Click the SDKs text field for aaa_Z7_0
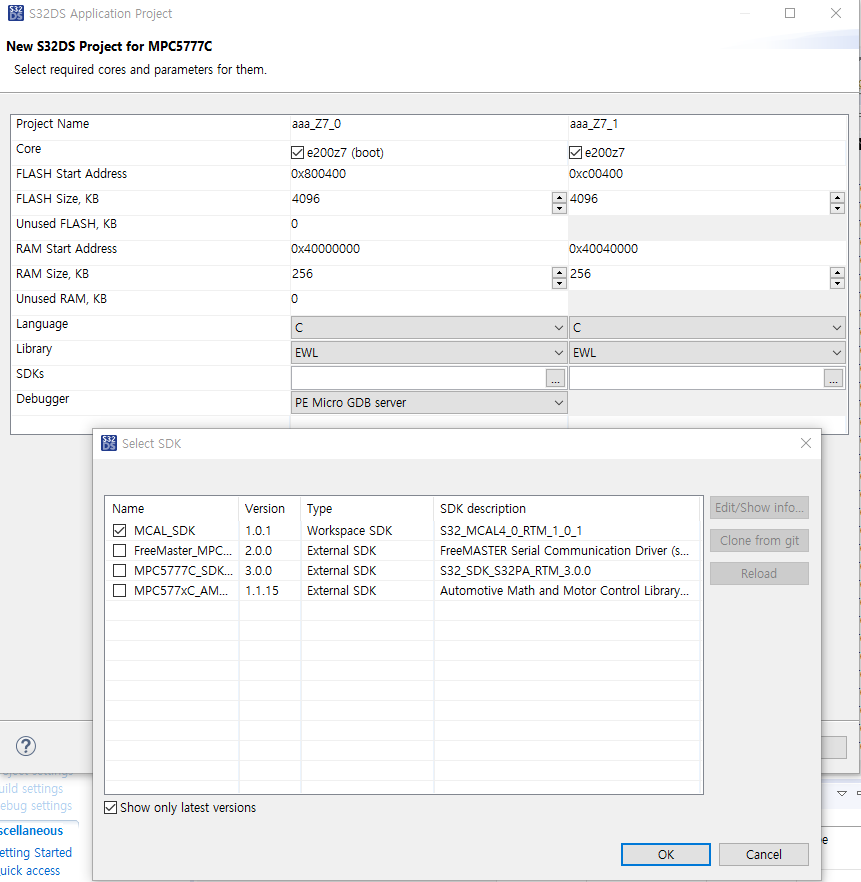The height and width of the screenshot is (882, 861). coord(418,378)
